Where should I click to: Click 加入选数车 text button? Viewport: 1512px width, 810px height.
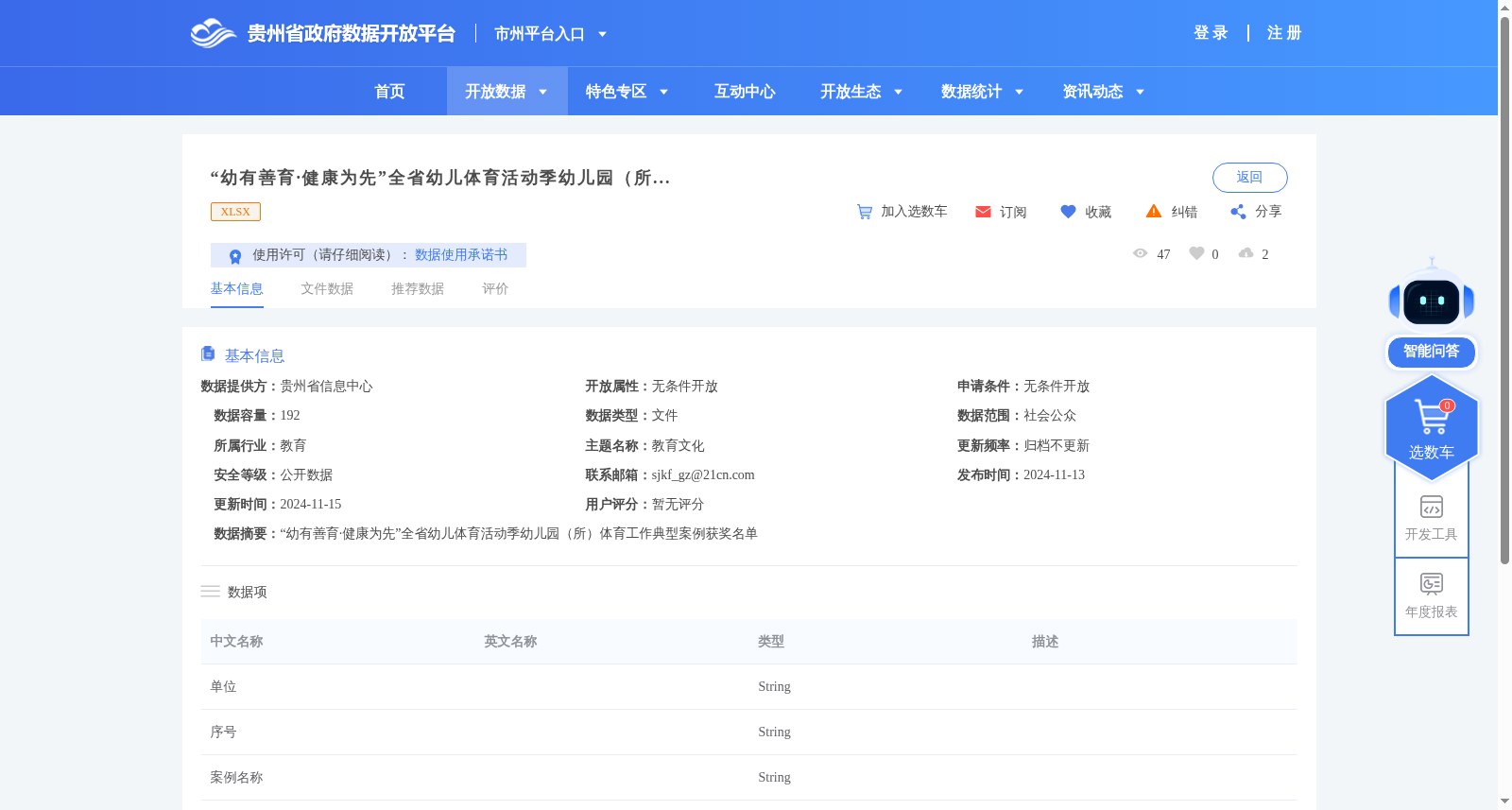(x=914, y=212)
